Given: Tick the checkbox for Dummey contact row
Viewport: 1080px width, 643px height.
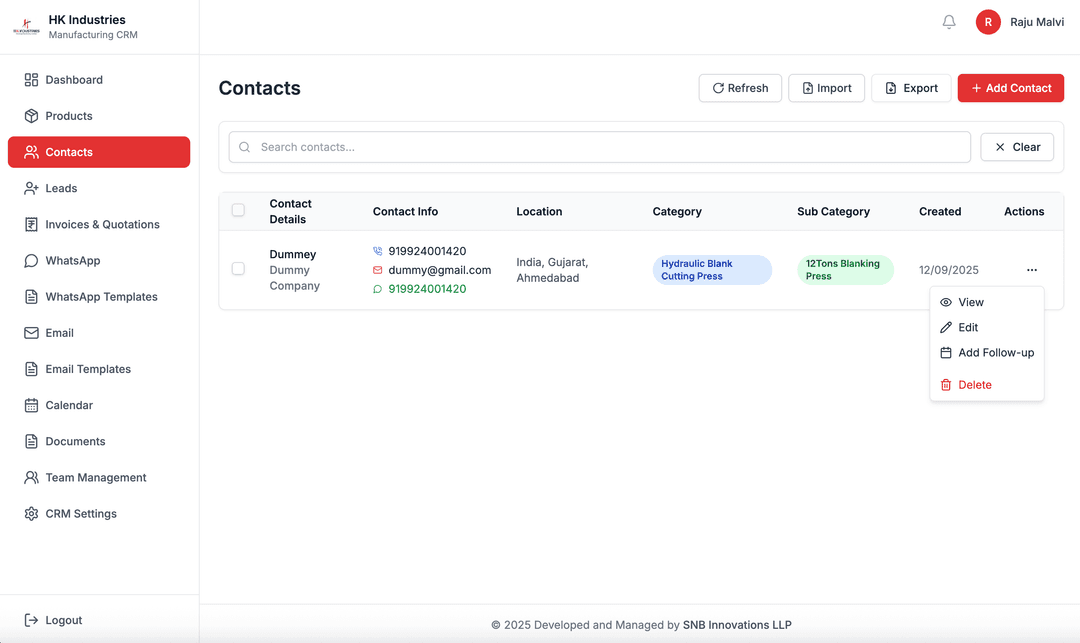Looking at the screenshot, I should 238,268.
